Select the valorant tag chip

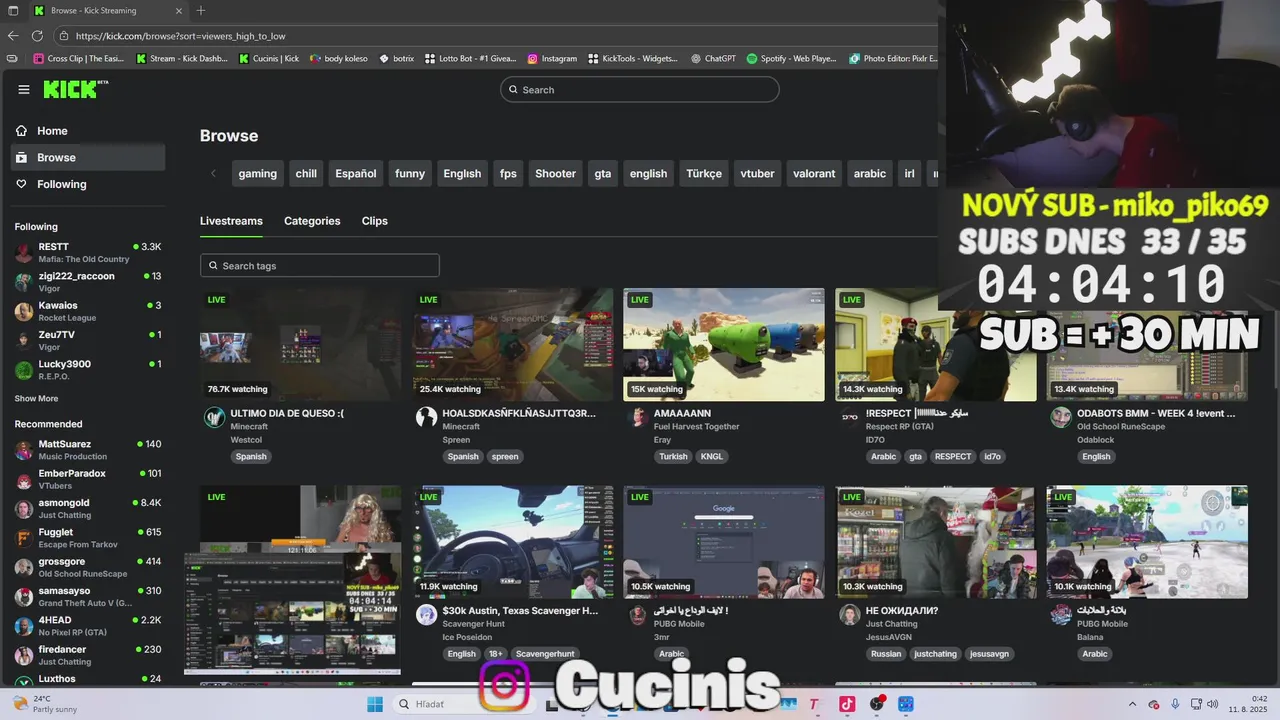[814, 173]
